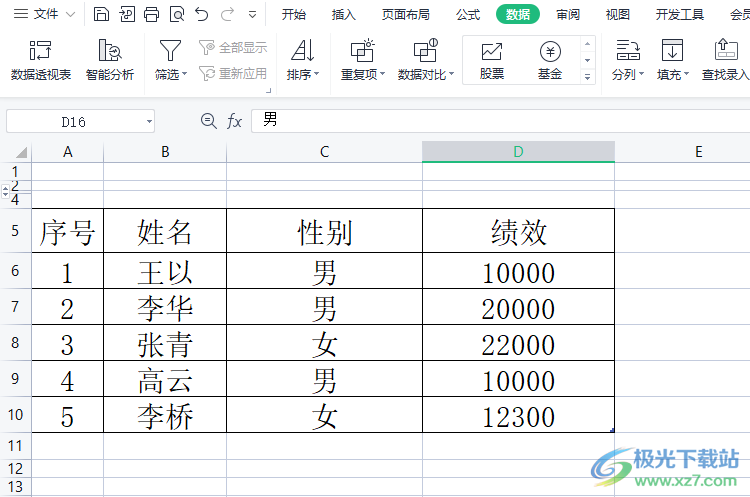This screenshot has width=750, height=497.
Task: Switch to the 插入 tab
Action: click(x=343, y=14)
